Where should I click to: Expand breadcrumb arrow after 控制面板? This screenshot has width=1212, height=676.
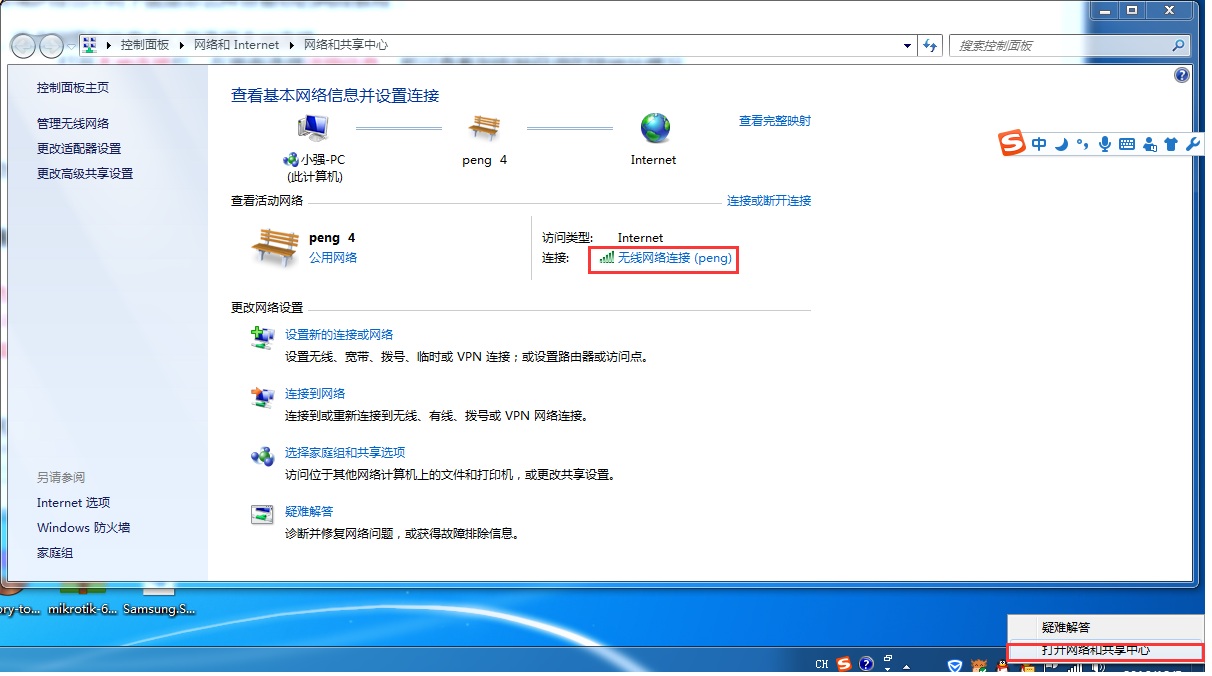coord(180,45)
